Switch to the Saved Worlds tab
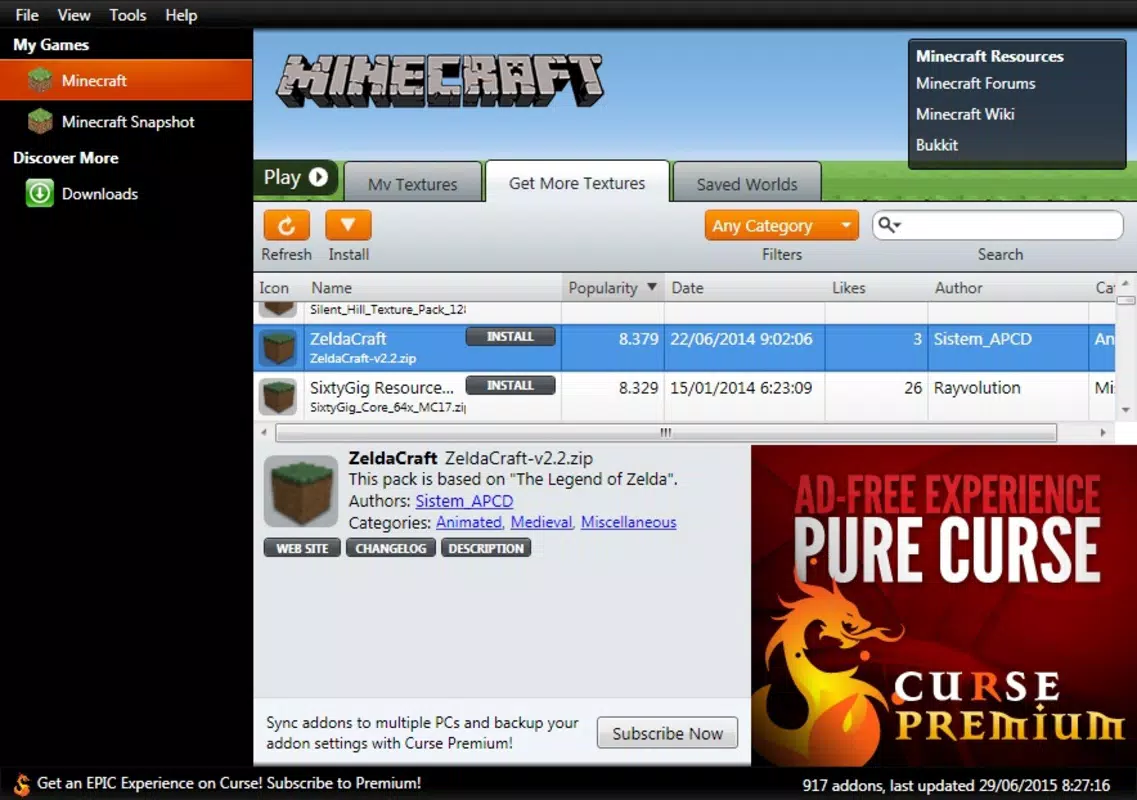 (x=747, y=183)
